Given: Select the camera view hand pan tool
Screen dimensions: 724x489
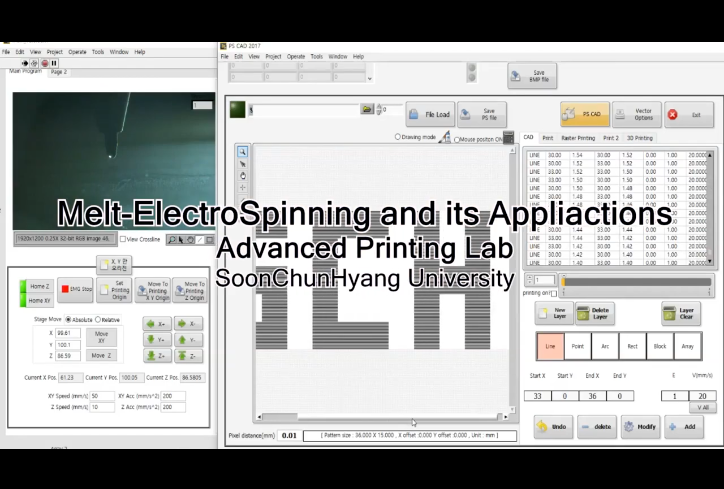Looking at the screenshot, I should (190, 240).
